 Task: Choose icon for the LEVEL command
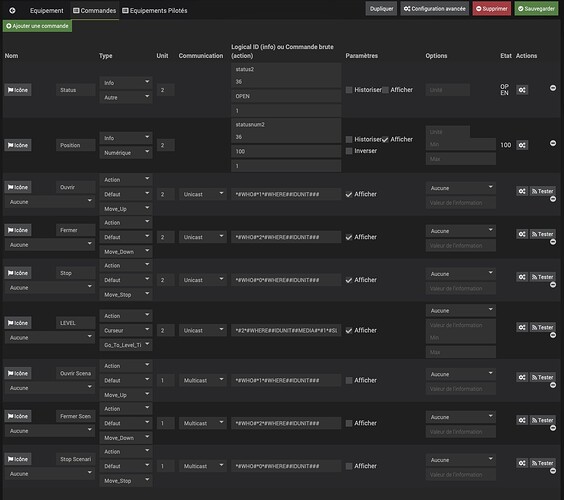click(x=18, y=323)
